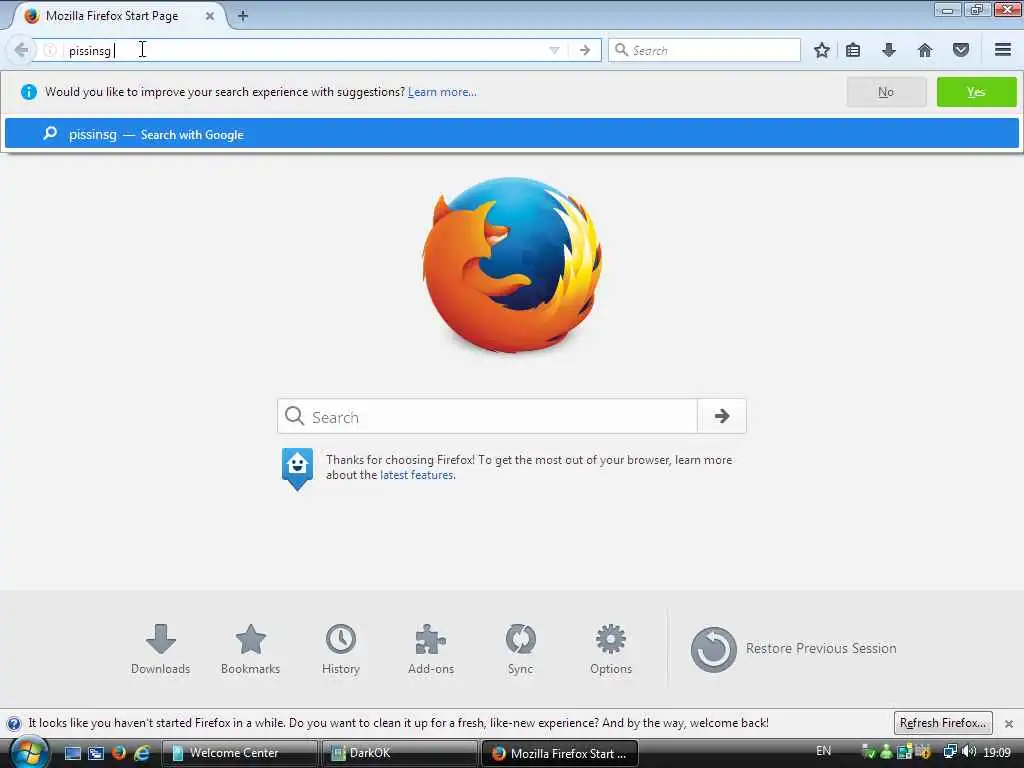
Task: Click Yes to enable search suggestions
Action: tap(976, 92)
